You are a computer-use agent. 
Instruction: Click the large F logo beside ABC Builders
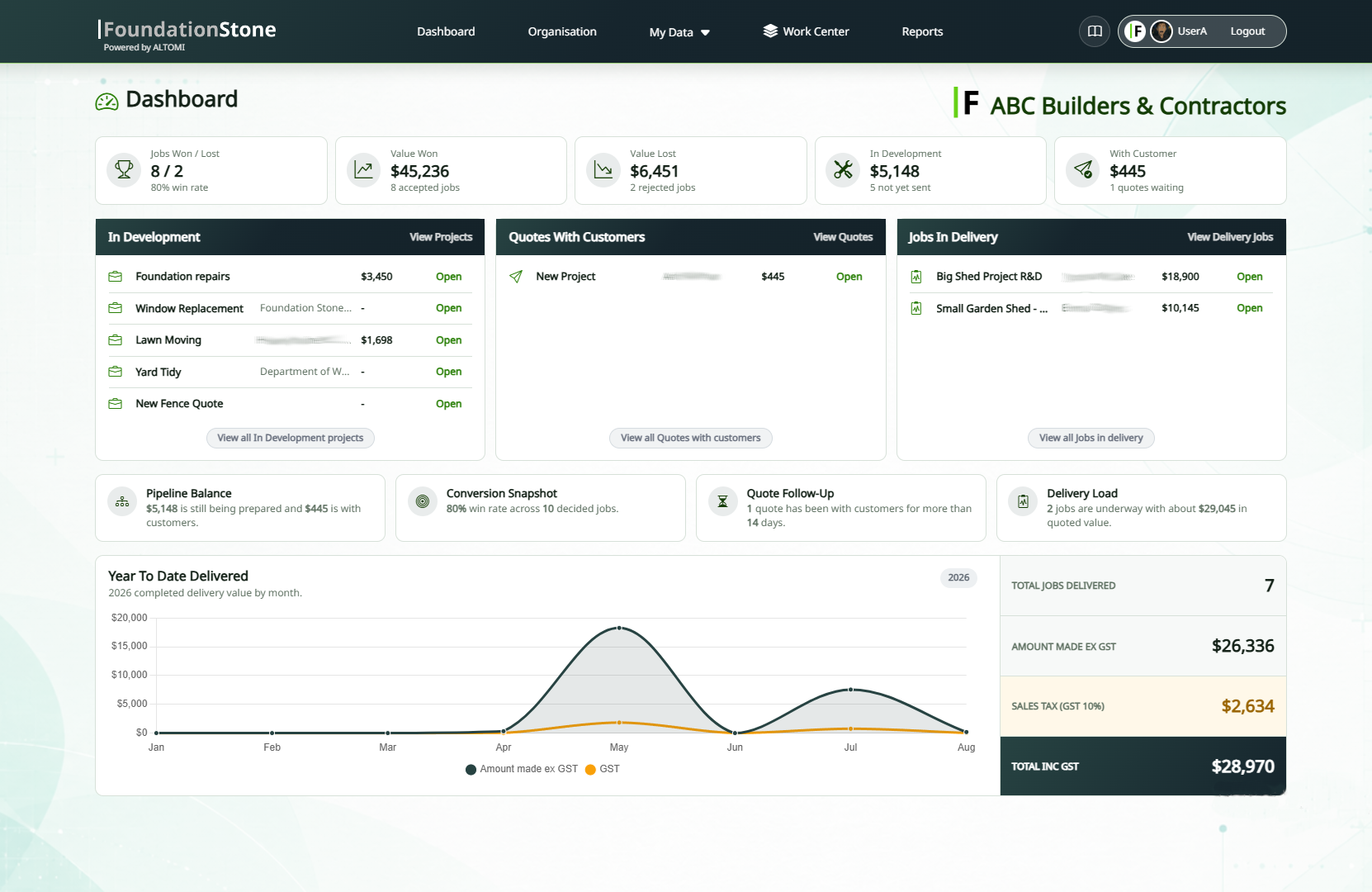coord(967,103)
